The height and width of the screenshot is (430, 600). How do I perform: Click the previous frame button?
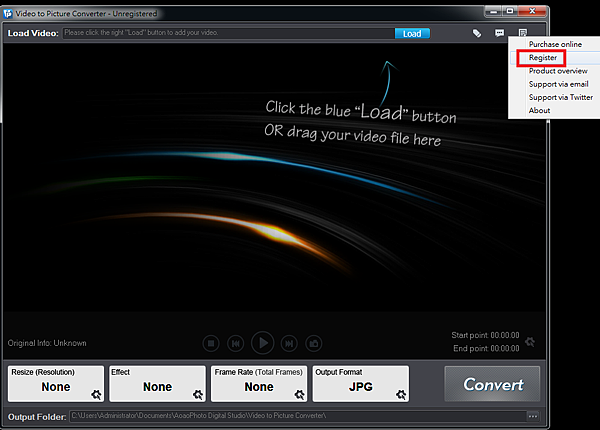(x=236, y=343)
